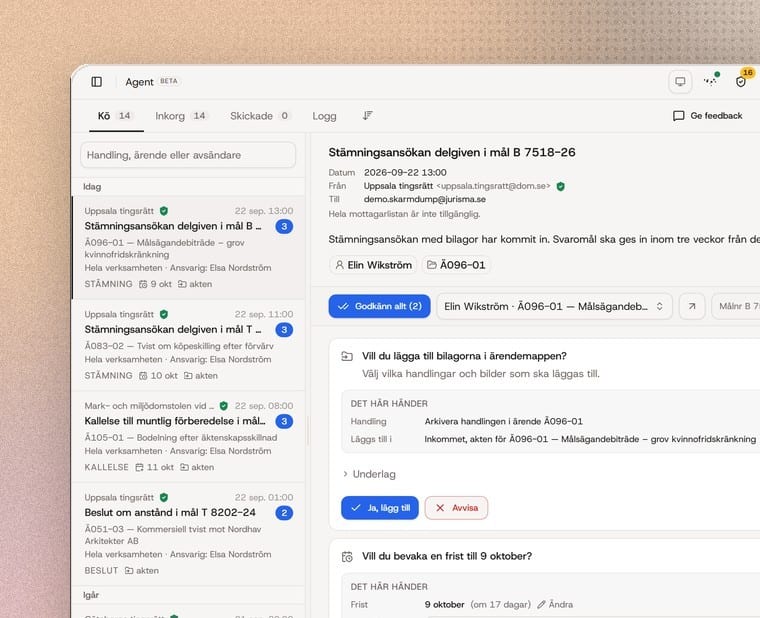Expand the Underlag section
This screenshot has width=760, height=618.
tap(369, 474)
